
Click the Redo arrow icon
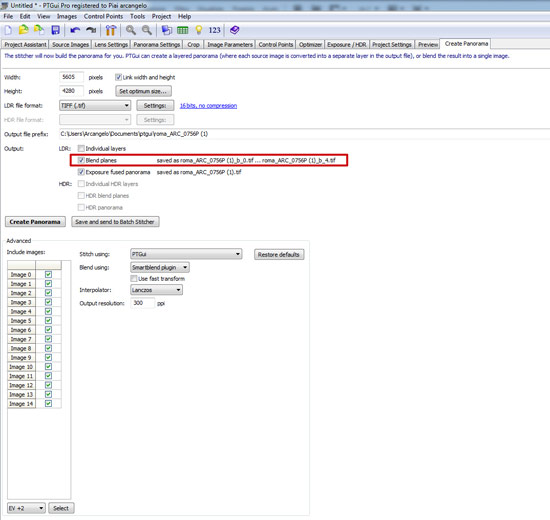(x=91, y=31)
